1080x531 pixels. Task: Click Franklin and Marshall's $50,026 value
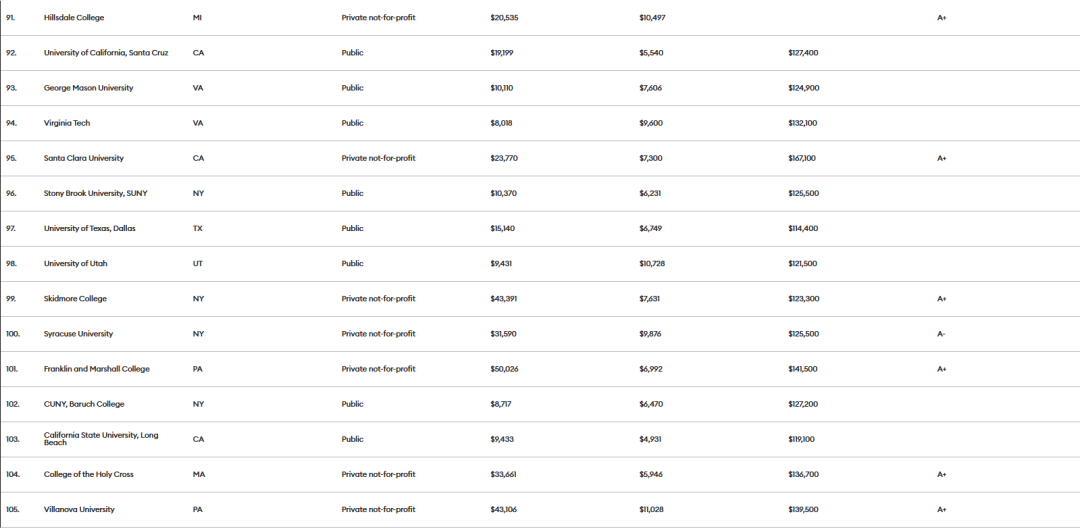(504, 369)
